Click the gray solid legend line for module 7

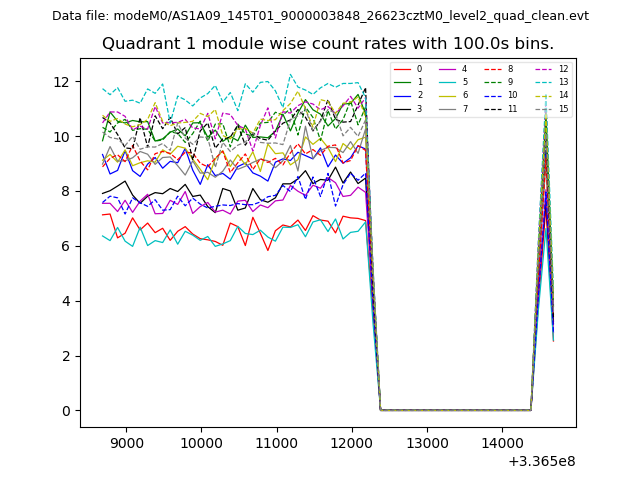click(x=449, y=108)
